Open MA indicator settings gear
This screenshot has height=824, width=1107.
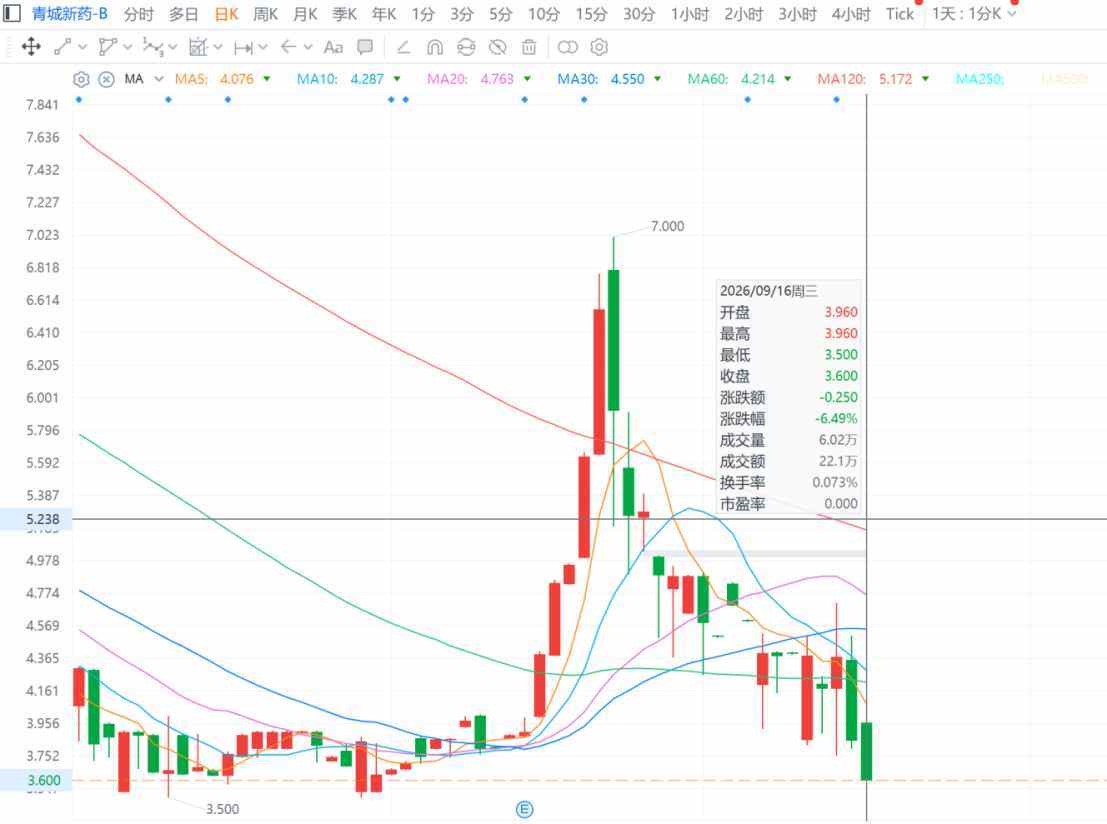81,79
